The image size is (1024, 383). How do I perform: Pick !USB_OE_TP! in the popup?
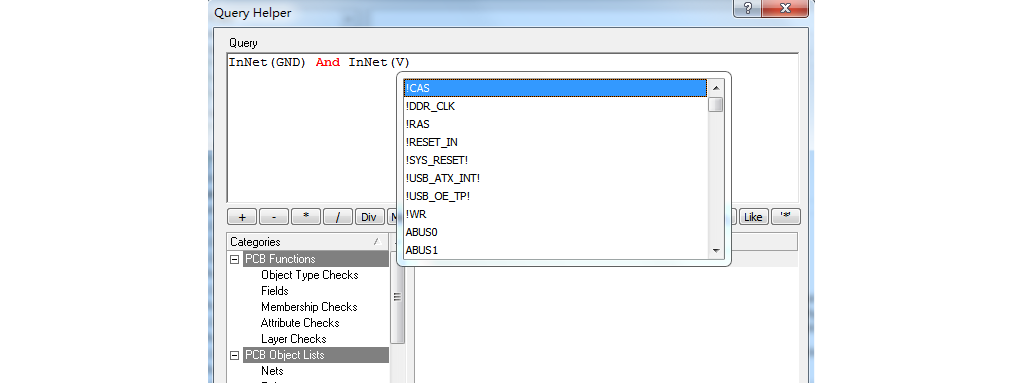pyautogui.click(x=555, y=196)
